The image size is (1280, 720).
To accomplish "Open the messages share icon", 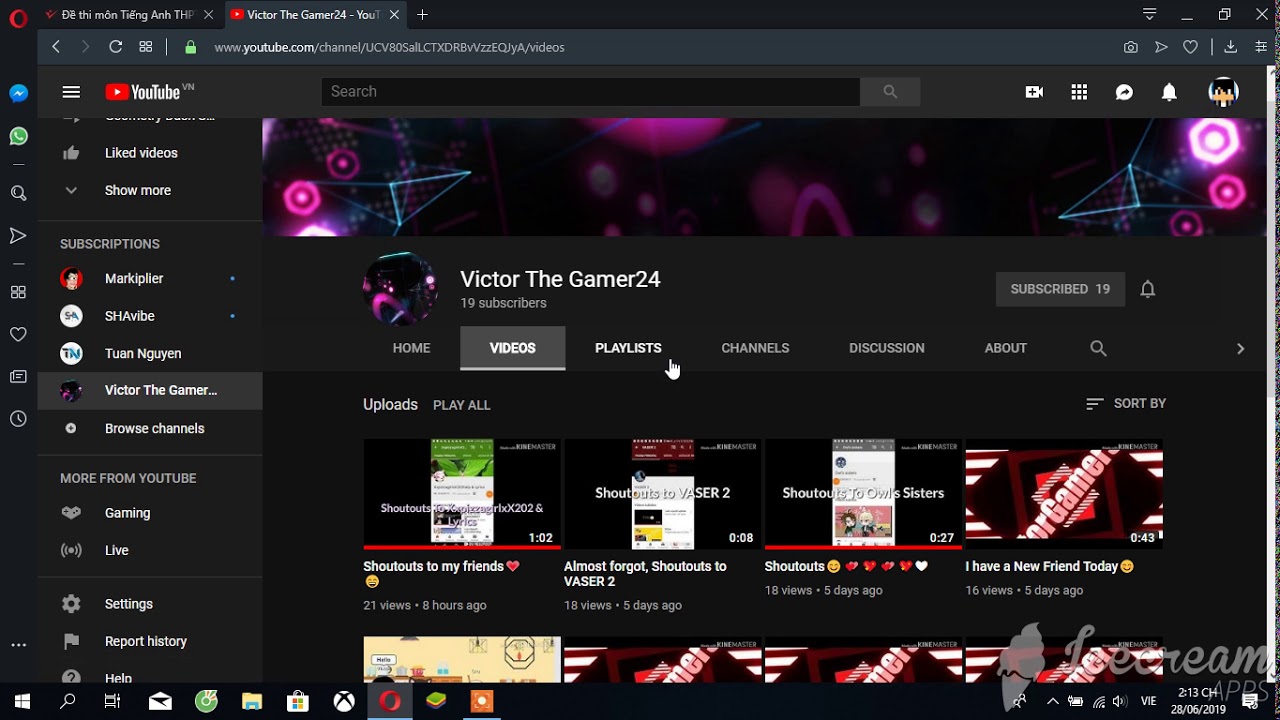I will (x=1124, y=92).
